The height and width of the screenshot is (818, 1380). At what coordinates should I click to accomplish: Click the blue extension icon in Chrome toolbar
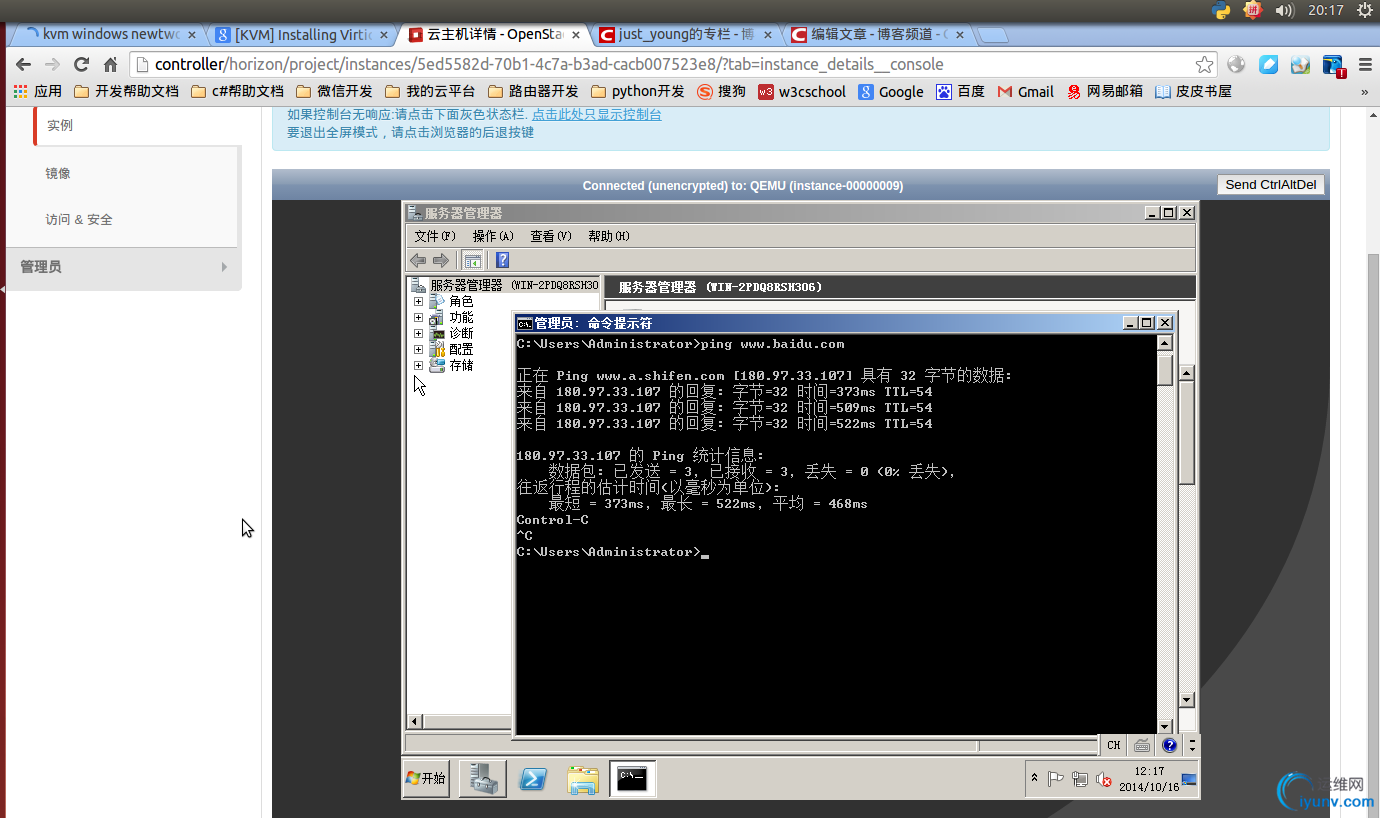1268,65
